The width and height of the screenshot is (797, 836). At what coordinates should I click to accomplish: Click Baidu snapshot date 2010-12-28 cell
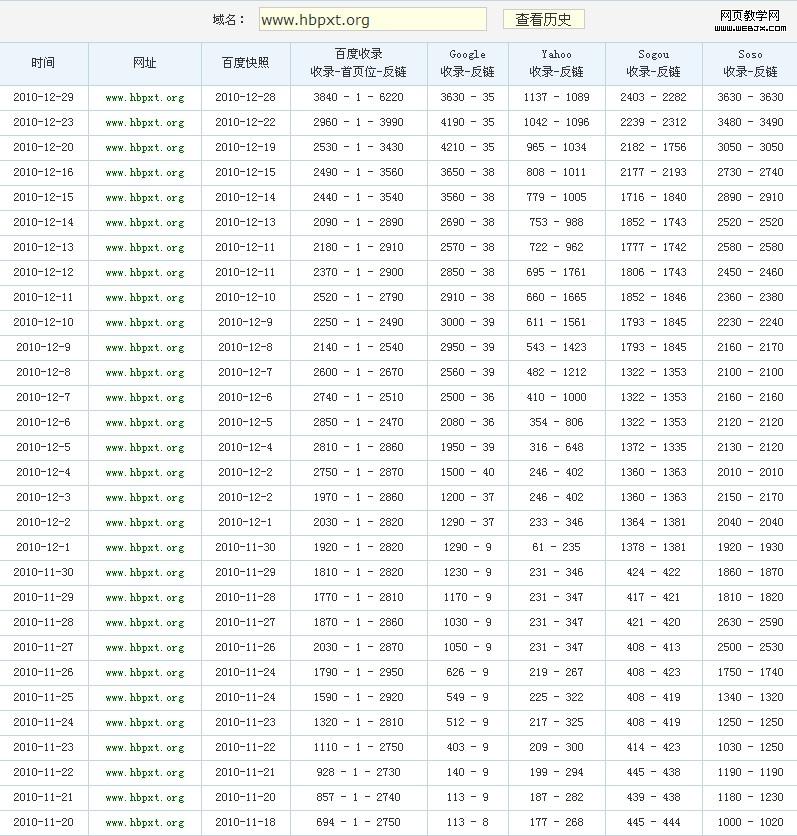[x=245, y=98]
